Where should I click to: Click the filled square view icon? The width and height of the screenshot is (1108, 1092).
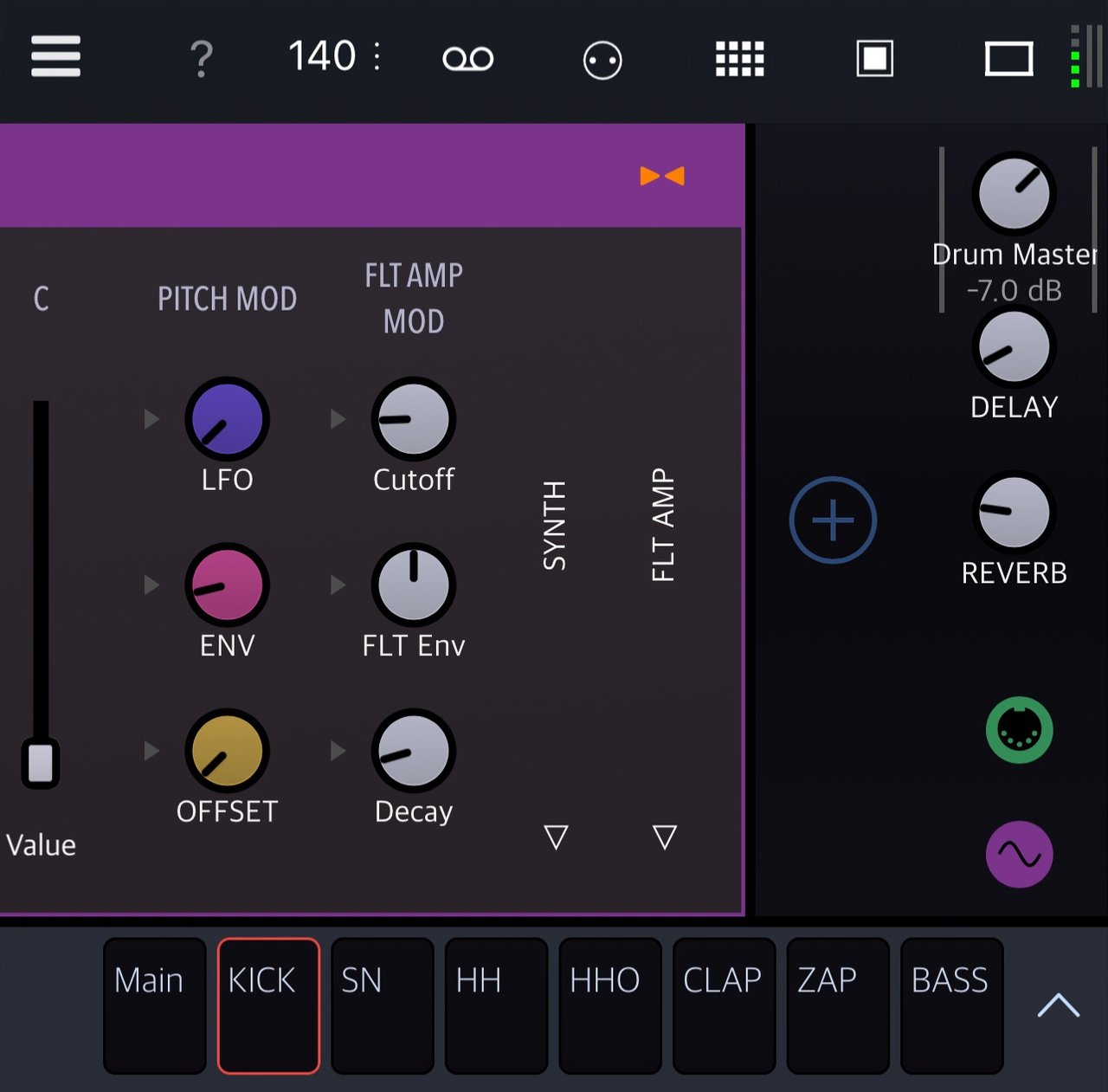pyautogui.click(x=875, y=59)
